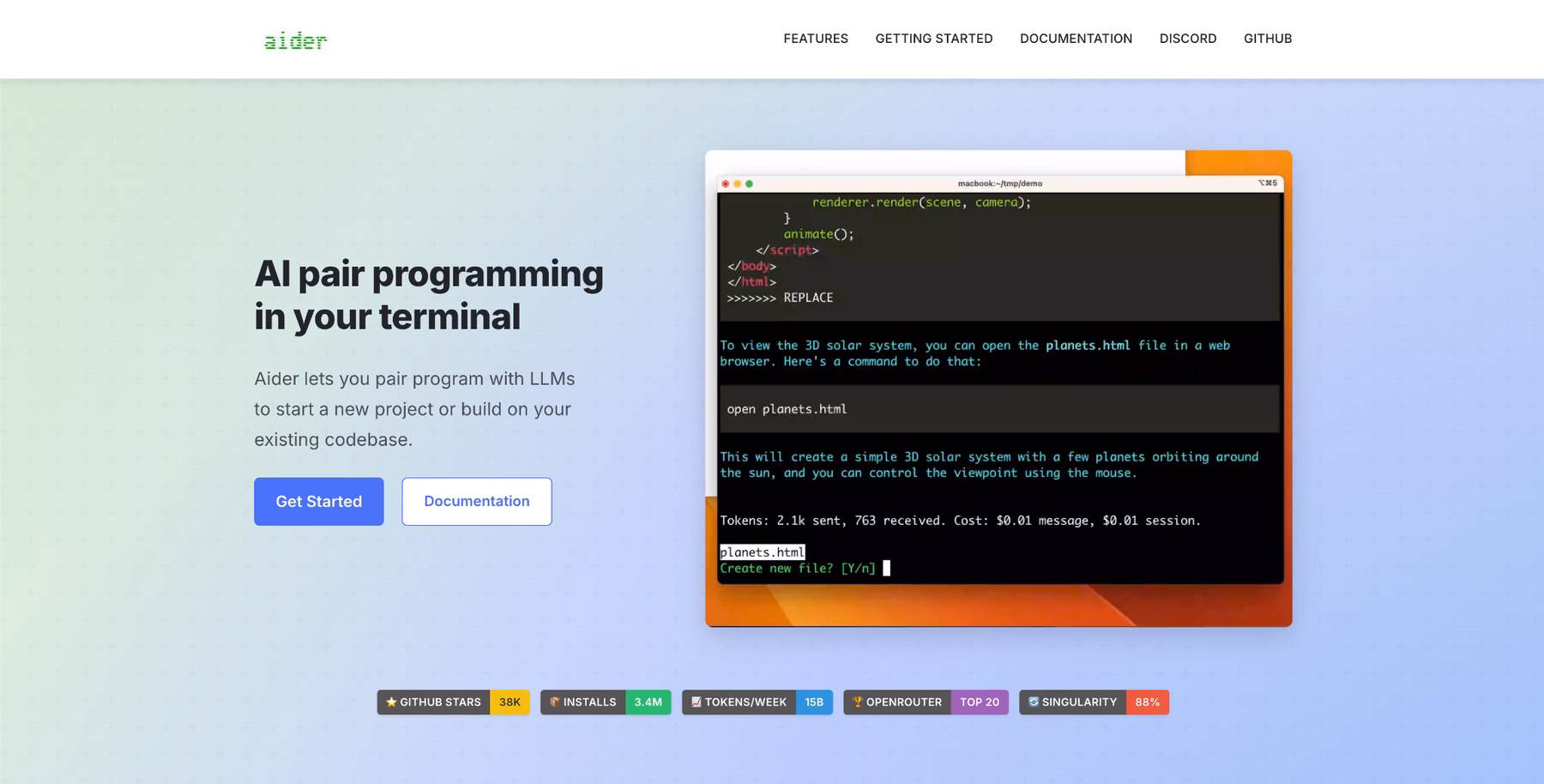
Task: Click the terminal demo video screencast
Action: (x=998, y=389)
